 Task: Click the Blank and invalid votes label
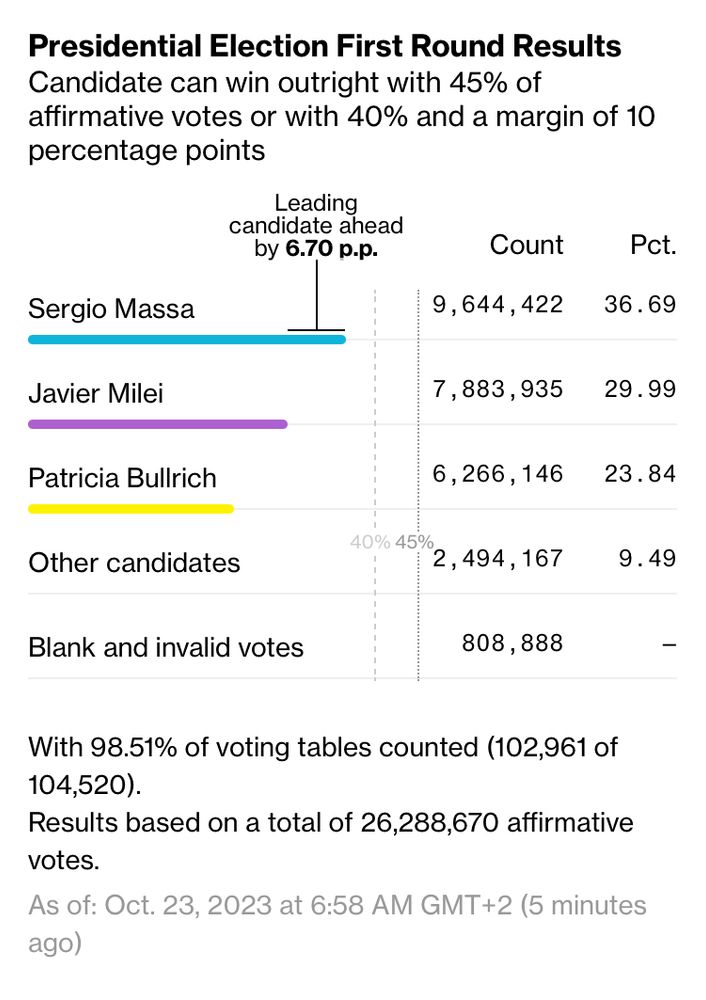click(166, 648)
